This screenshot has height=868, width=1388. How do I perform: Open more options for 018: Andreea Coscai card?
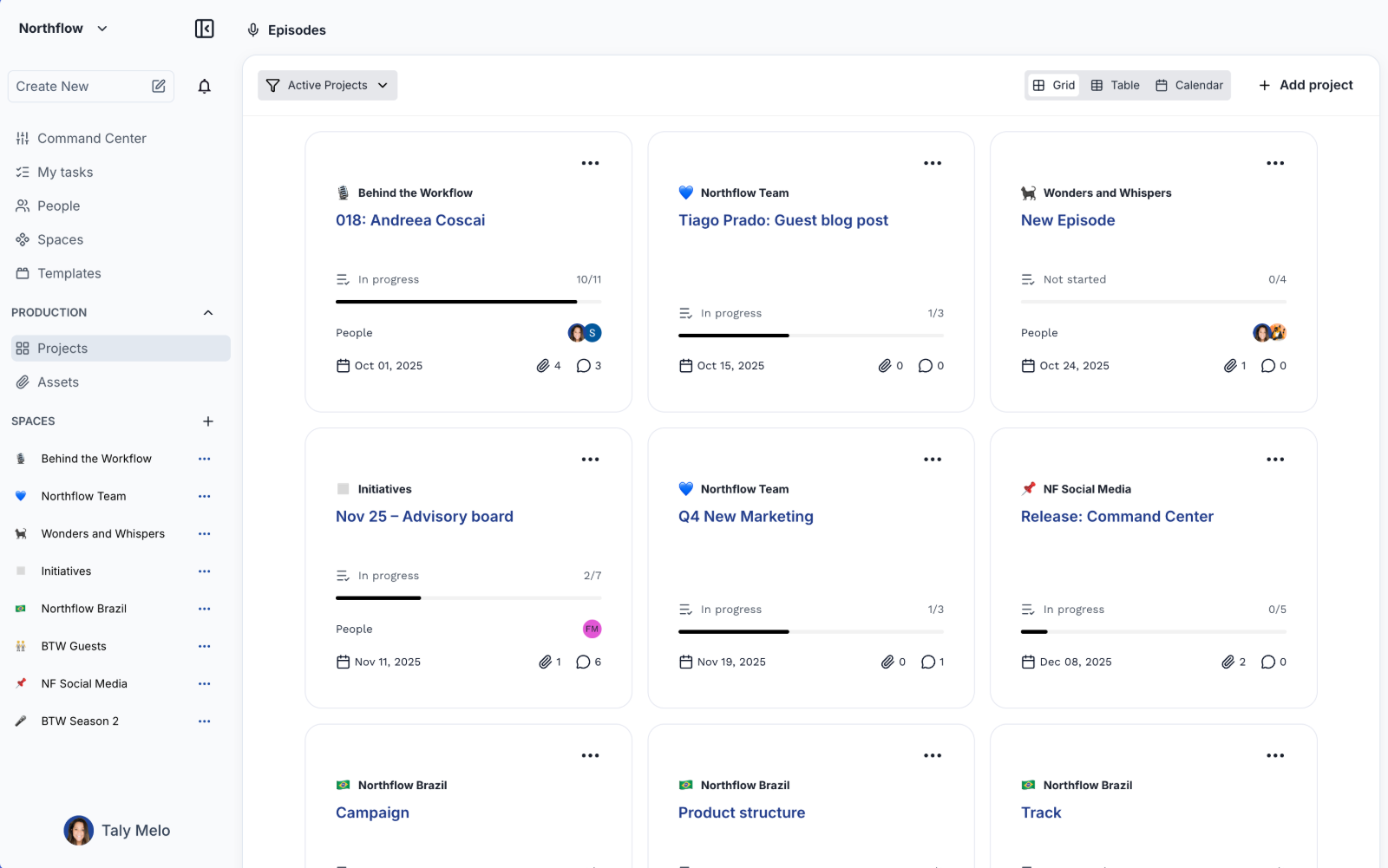[591, 163]
